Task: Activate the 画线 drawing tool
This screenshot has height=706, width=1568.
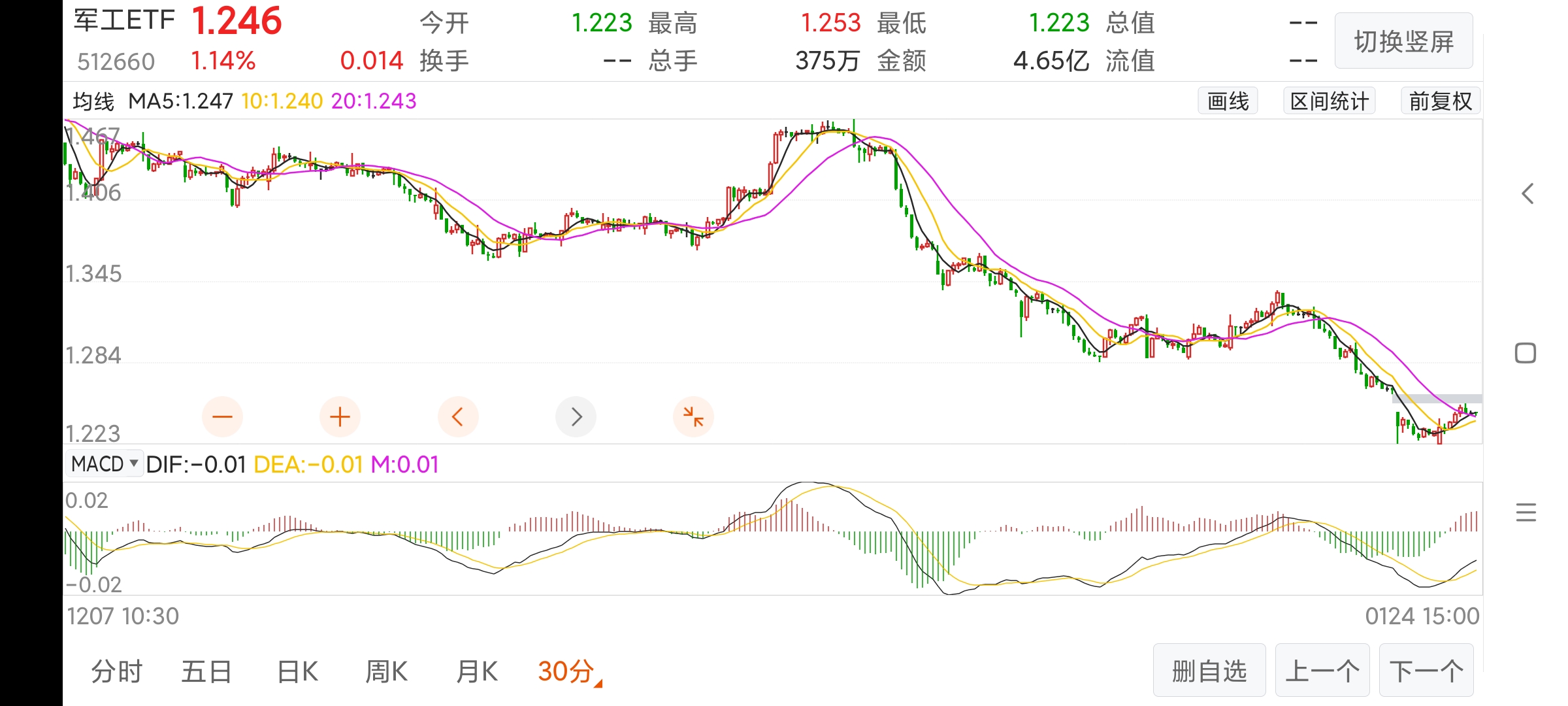Action: [x=1228, y=101]
